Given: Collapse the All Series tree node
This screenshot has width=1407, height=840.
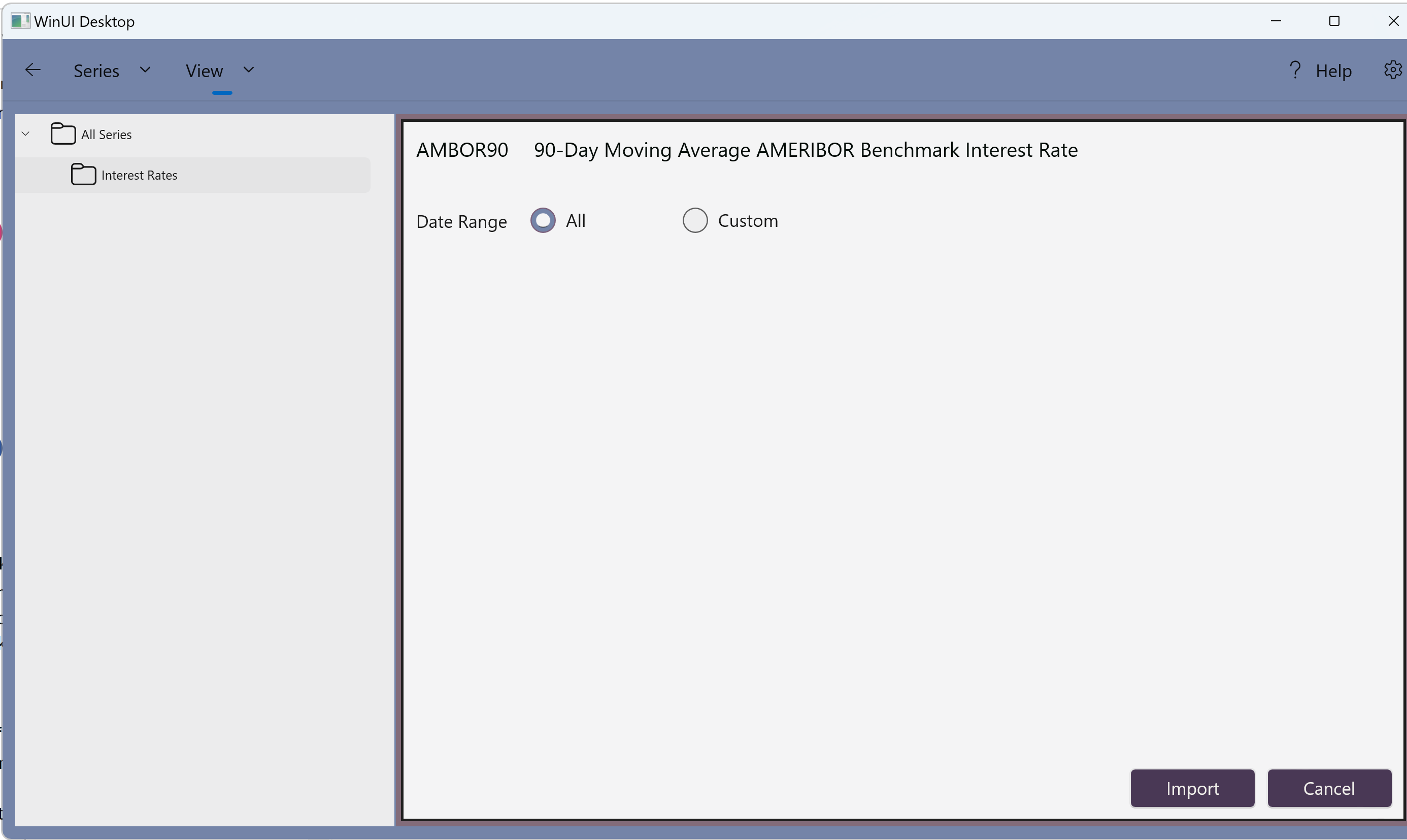Looking at the screenshot, I should [25, 134].
